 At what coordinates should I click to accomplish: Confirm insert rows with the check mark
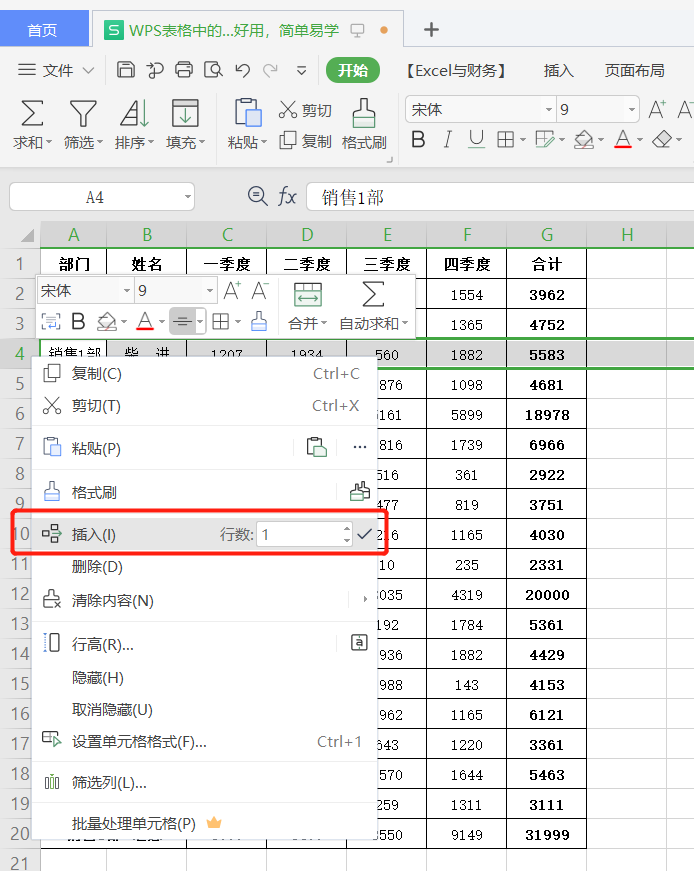(365, 534)
